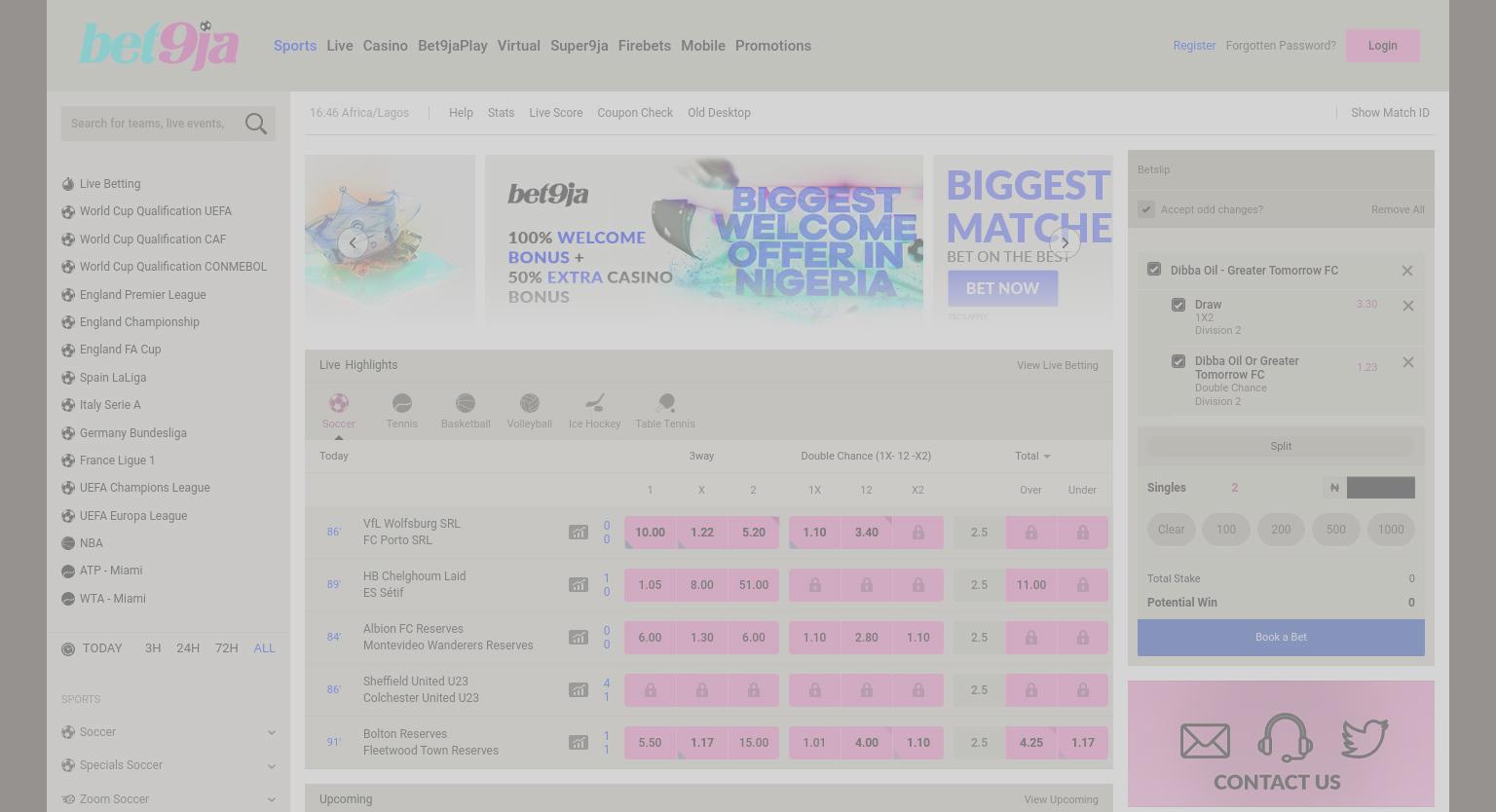Toggle Dibba Oil - Greater Tomorrow FC checkbox
The image size is (1496, 812).
point(1154,270)
